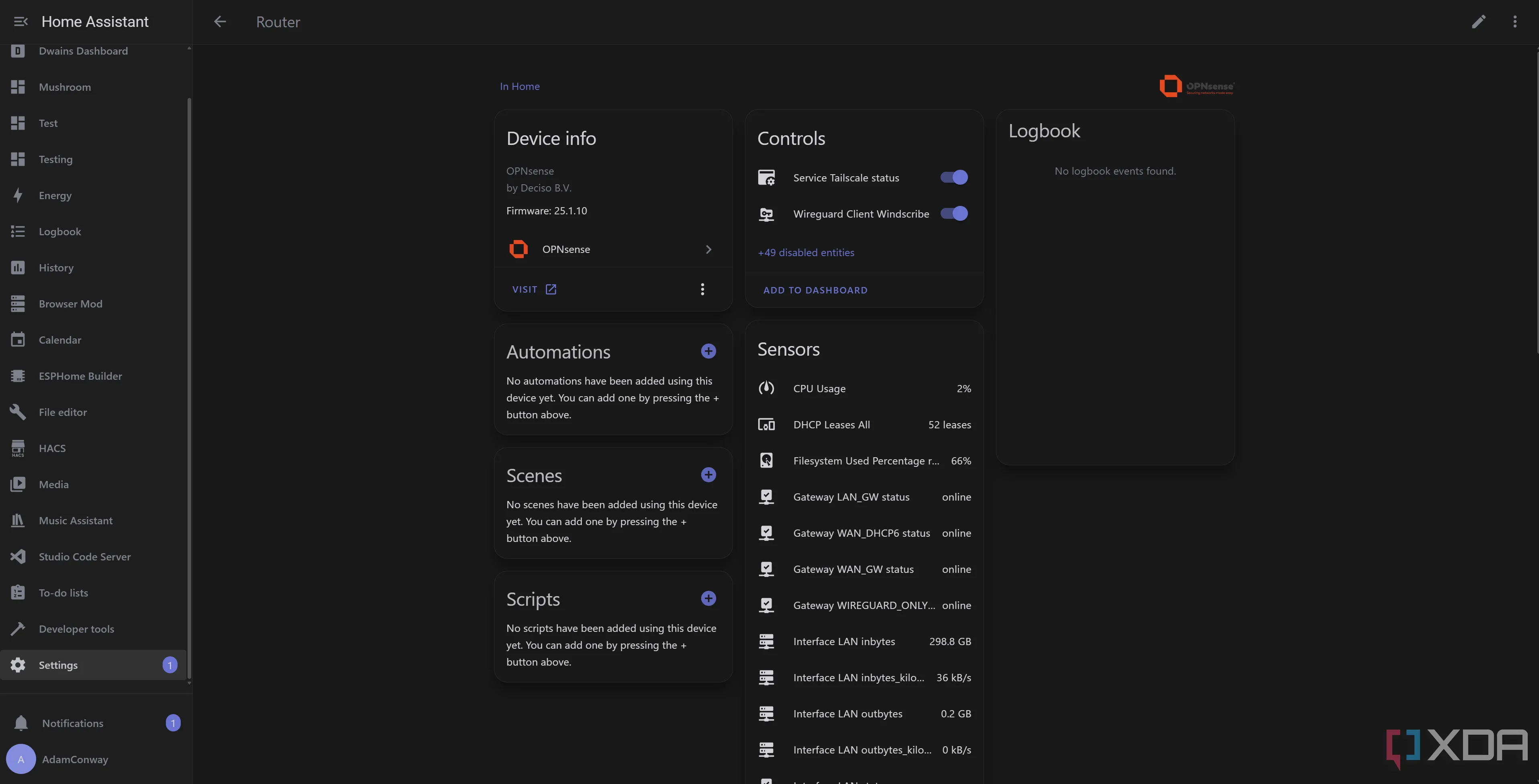Open Gateway WIREGUARD_ONLY sensor row
The image size is (1539, 784).
tap(864, 605)
